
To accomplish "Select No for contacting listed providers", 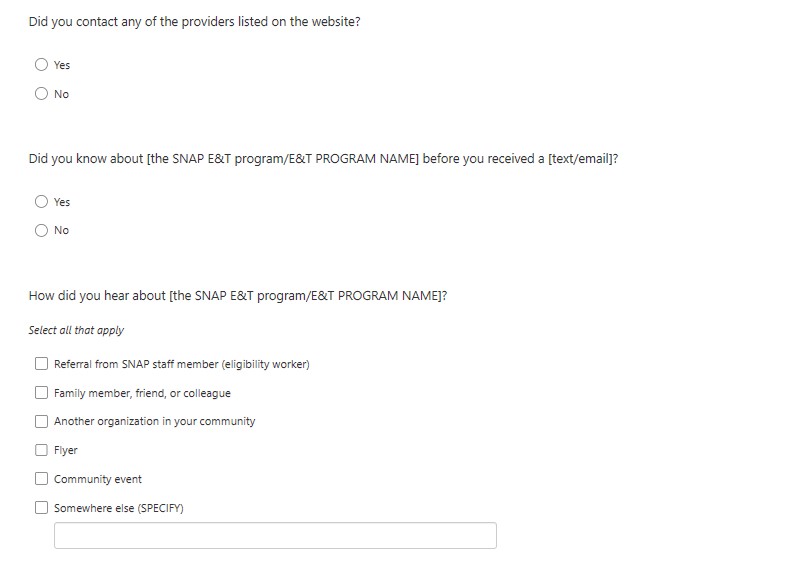I will [41, 94].
